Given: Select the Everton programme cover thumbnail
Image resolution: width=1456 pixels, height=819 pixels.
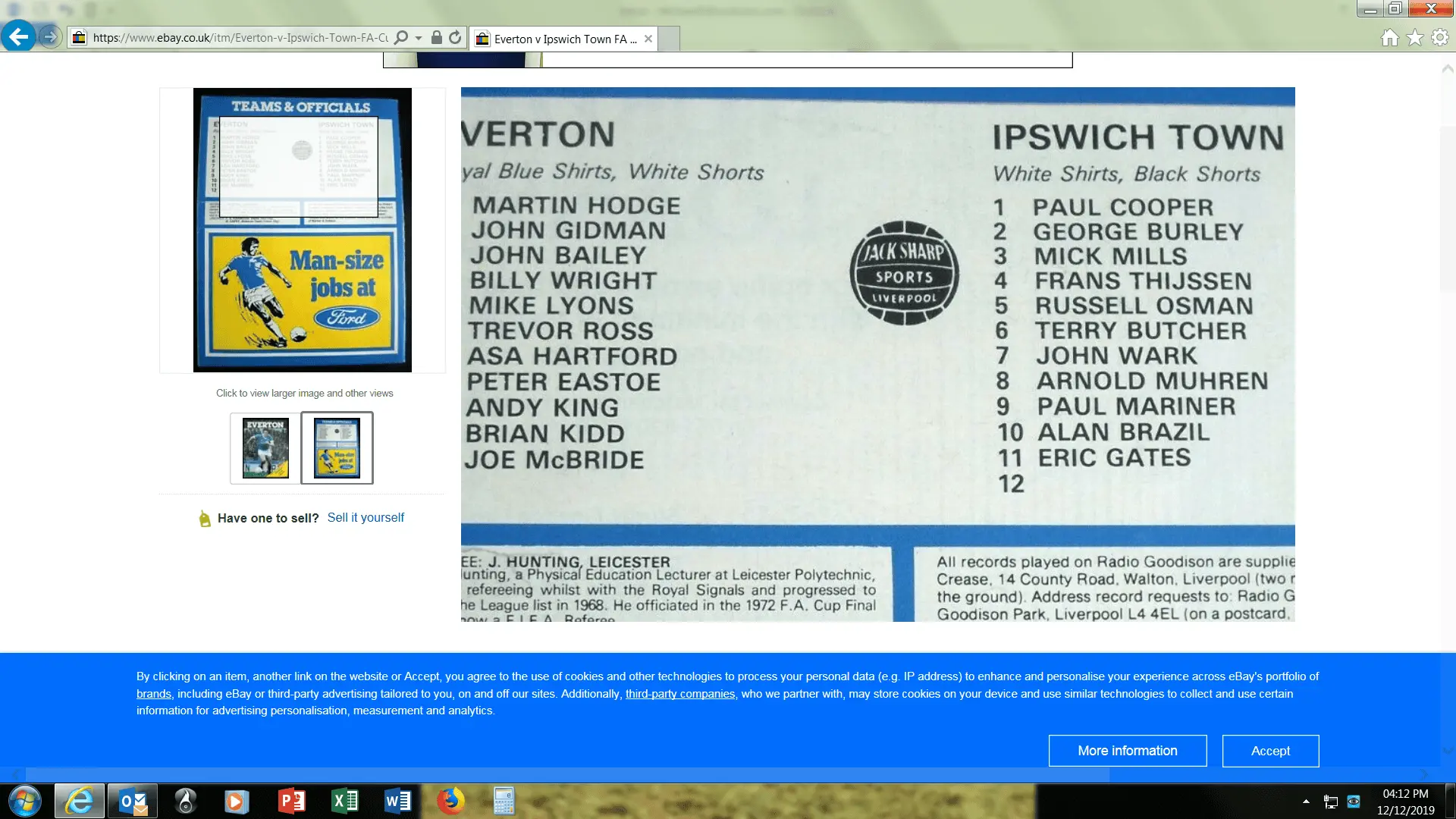Looking at the screenshot, I should [265, 448].
